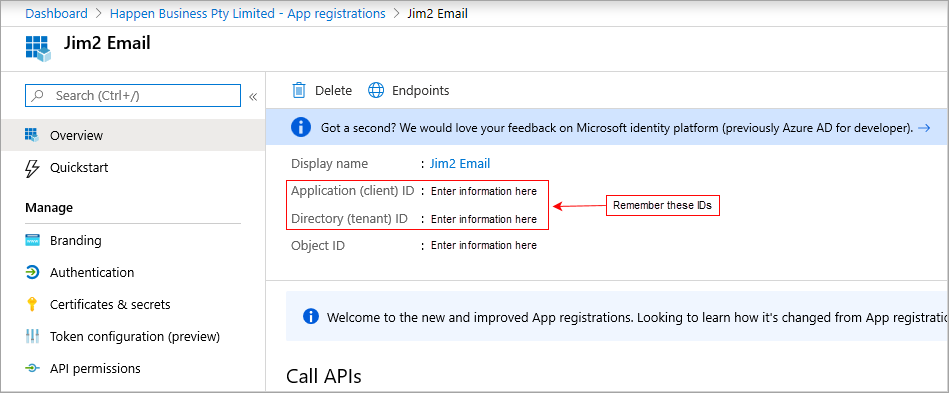Screen dimensions: 949x393
Task: Click the Certificates & secrets key icon
Action: pyautogui.click(x=32, y=304)
